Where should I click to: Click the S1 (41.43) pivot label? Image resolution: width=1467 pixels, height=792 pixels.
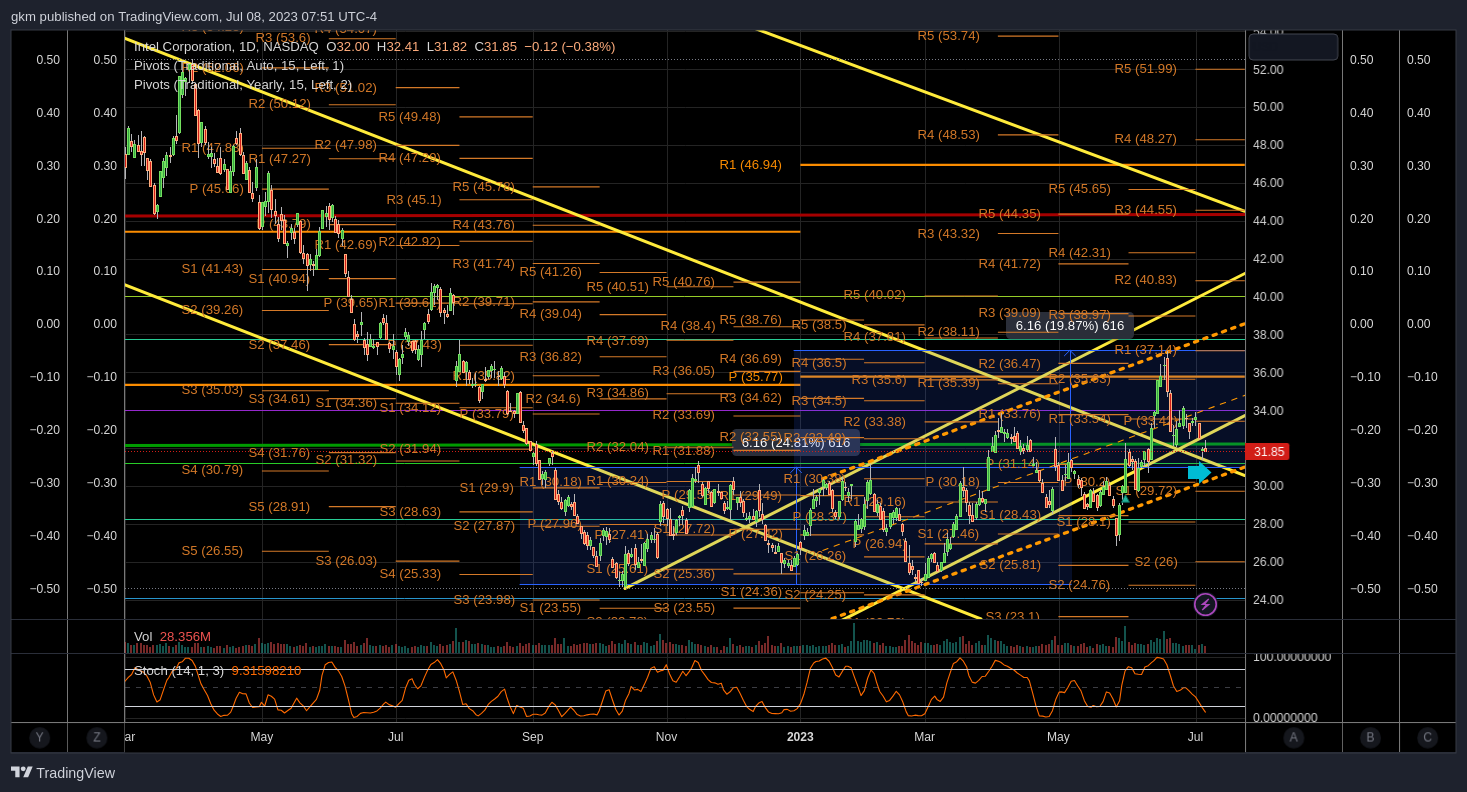coord(212,269)
